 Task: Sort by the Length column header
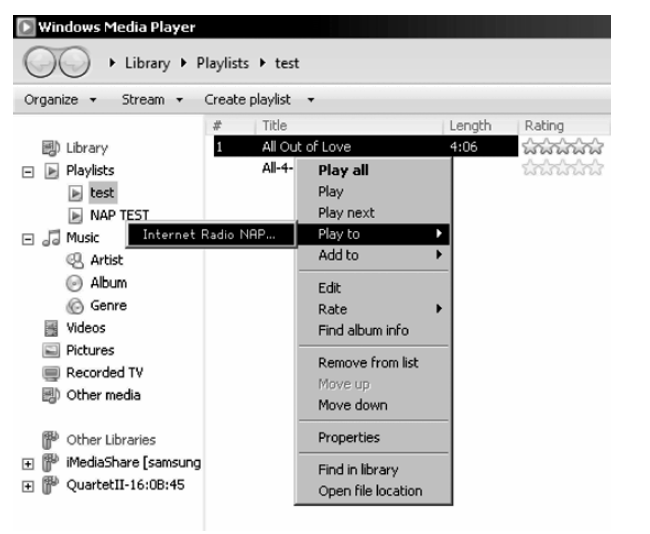pyautogui.click(x=481, y=126)
